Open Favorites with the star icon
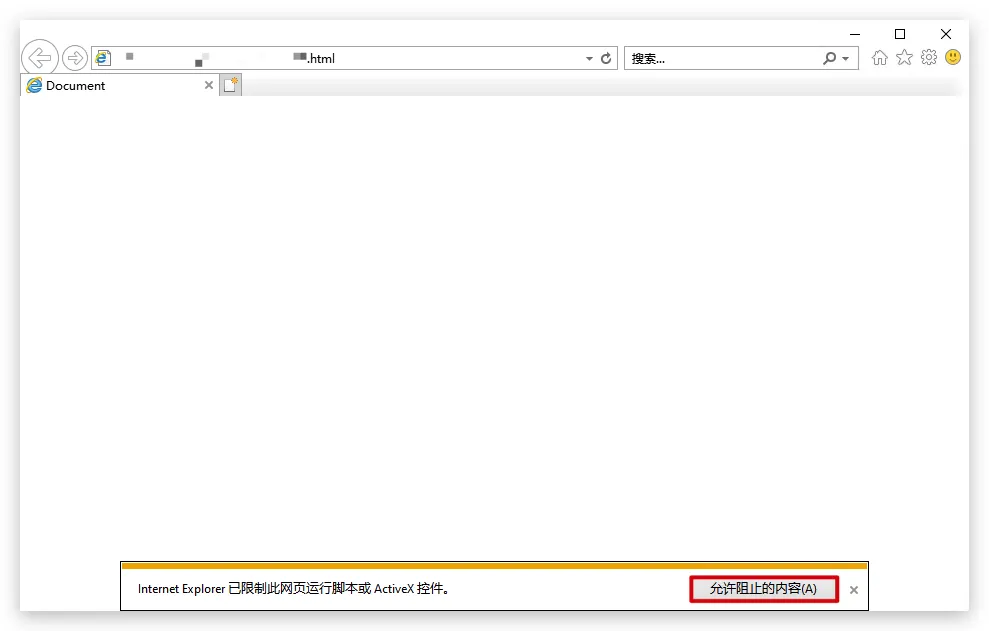 pyautogui.click(x=904, y=58)
